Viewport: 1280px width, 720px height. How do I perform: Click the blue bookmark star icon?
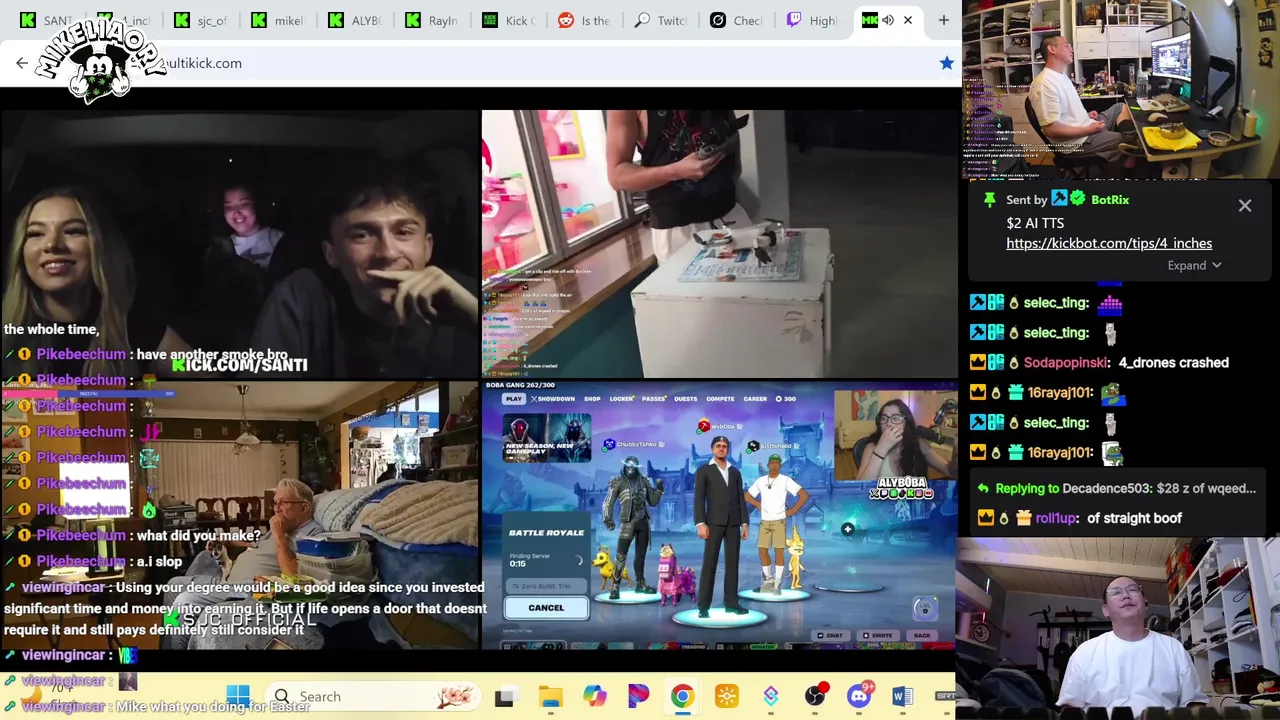(x=946, y=63)
